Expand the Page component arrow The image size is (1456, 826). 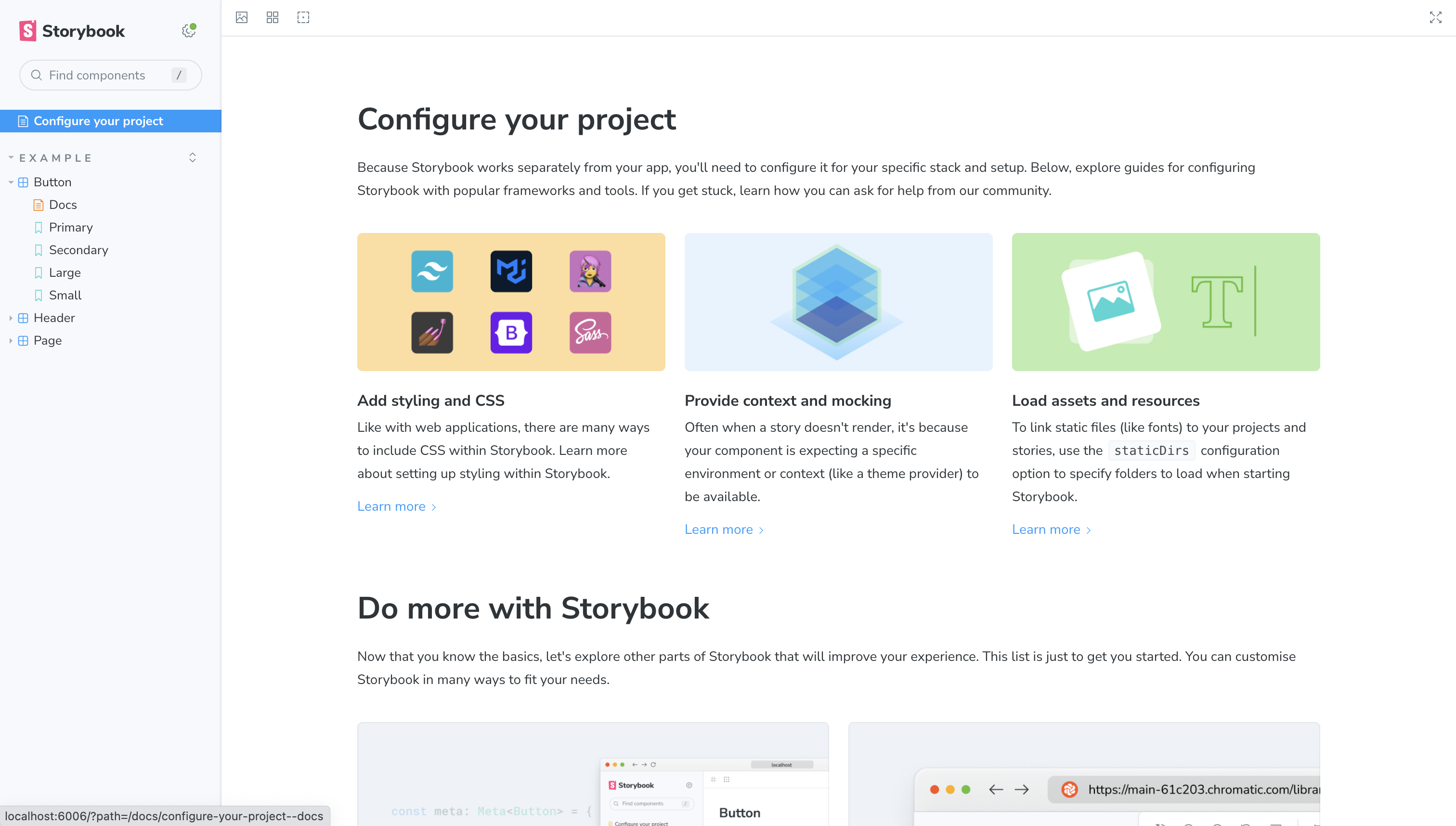pos(11,341)
